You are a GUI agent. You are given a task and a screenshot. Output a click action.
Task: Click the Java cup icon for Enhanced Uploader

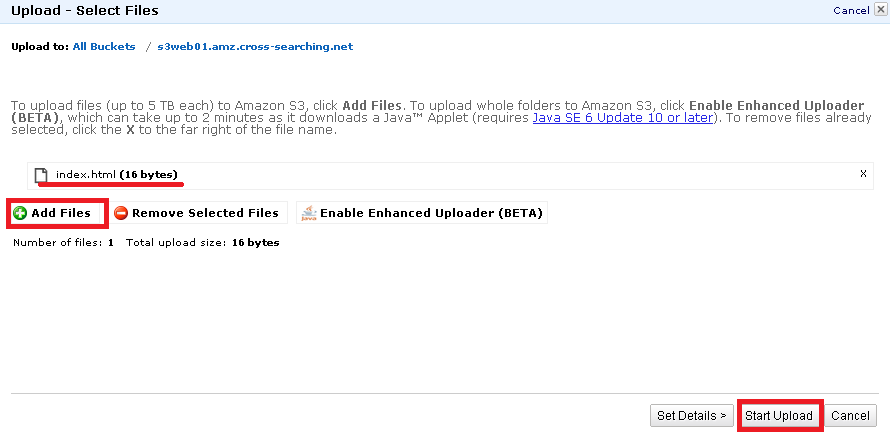click(x=309, y=213)
